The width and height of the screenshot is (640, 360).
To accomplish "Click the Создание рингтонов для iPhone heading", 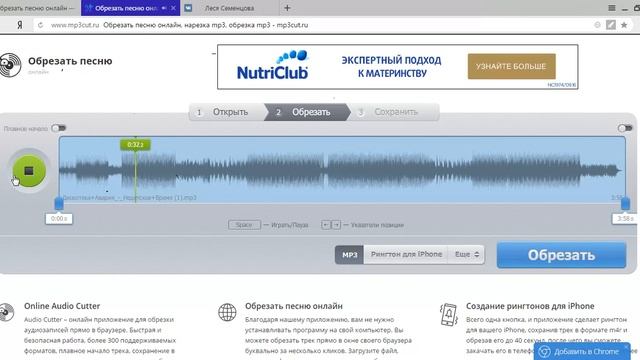I will coord(530,306).
